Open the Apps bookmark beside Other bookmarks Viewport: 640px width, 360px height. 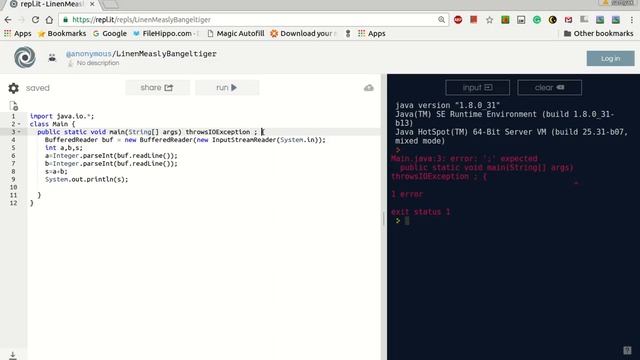pos(371,33)
